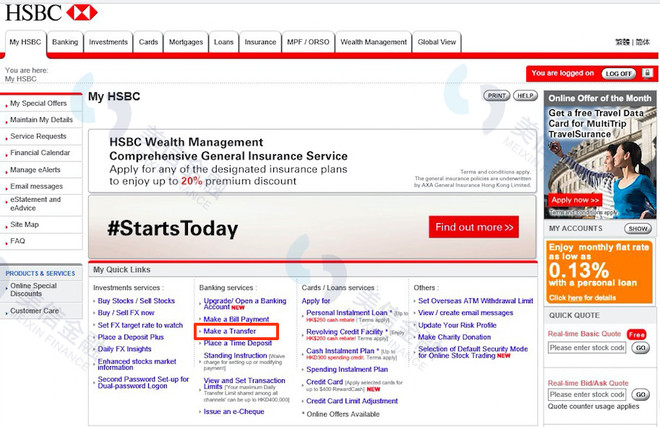Open Make Charity Donation link

(x=455, y=337)
